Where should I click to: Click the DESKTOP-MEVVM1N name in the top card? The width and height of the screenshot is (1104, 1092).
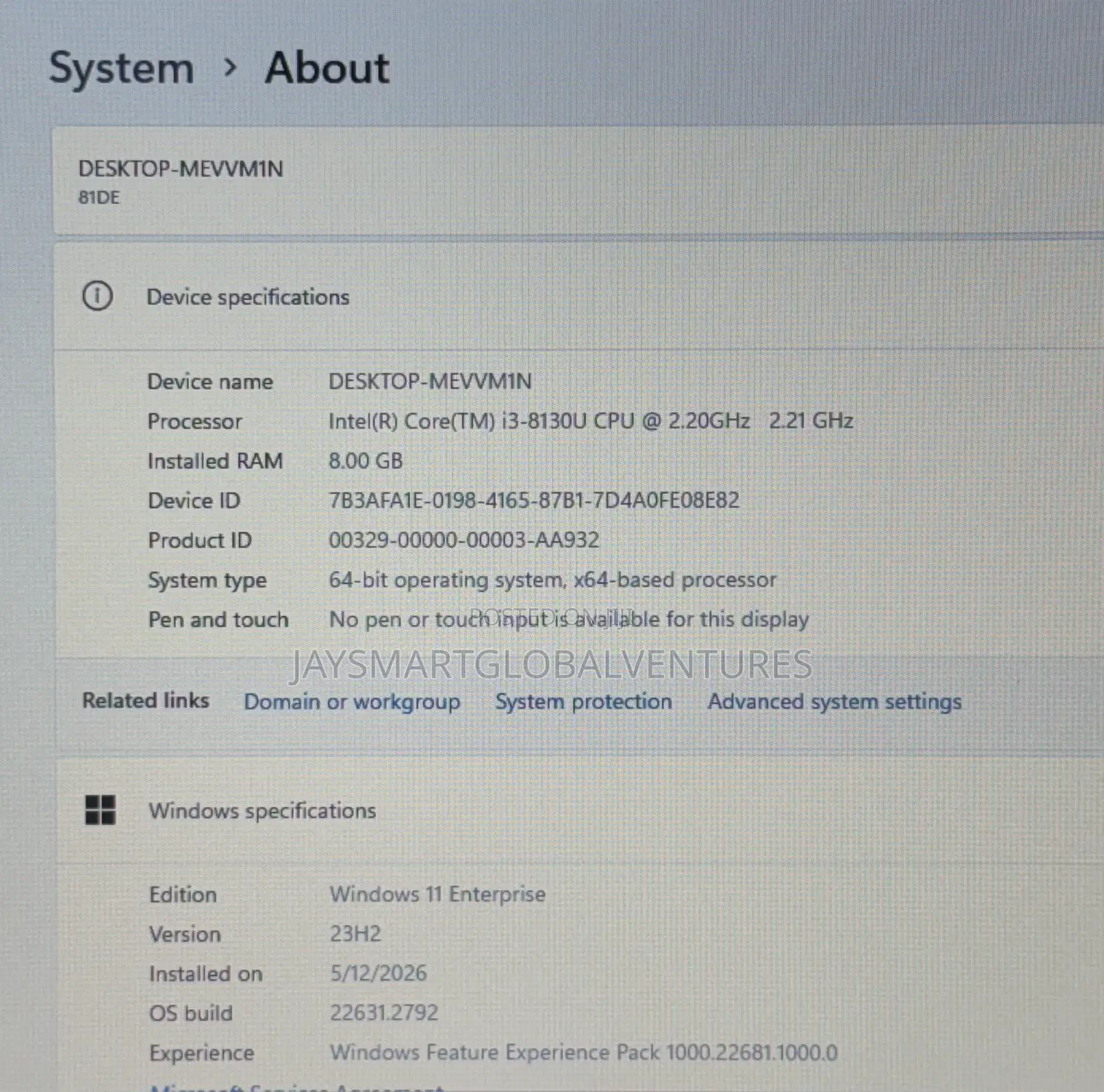click(181, 169)
